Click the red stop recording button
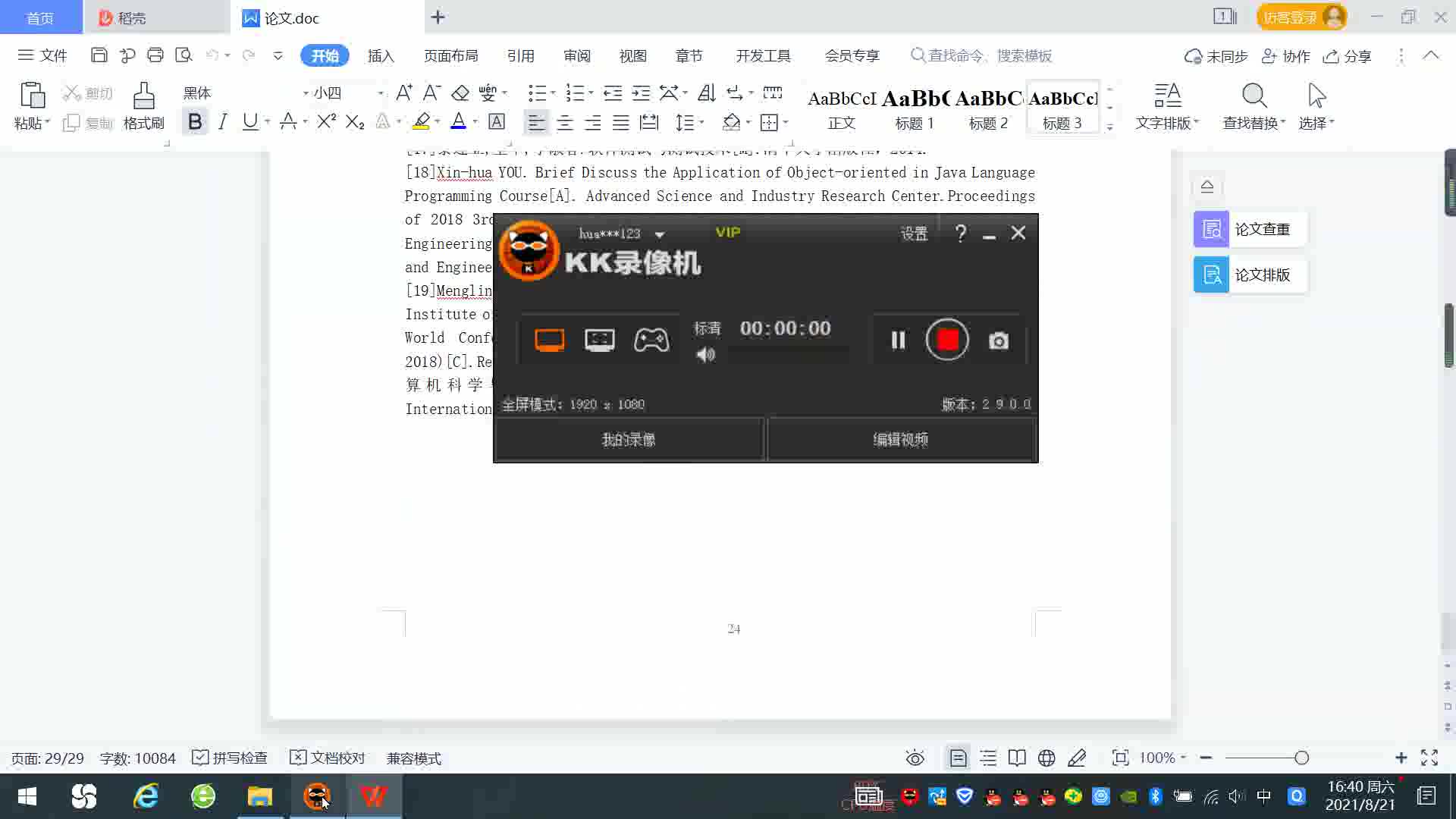Image resolution: width=1456 pixels, height=819 pixels. (947, 340)
